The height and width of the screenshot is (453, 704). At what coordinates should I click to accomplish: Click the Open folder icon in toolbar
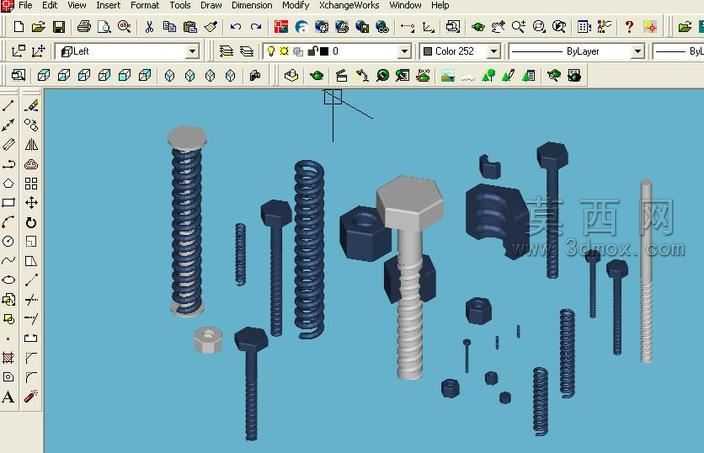[39, 27]
